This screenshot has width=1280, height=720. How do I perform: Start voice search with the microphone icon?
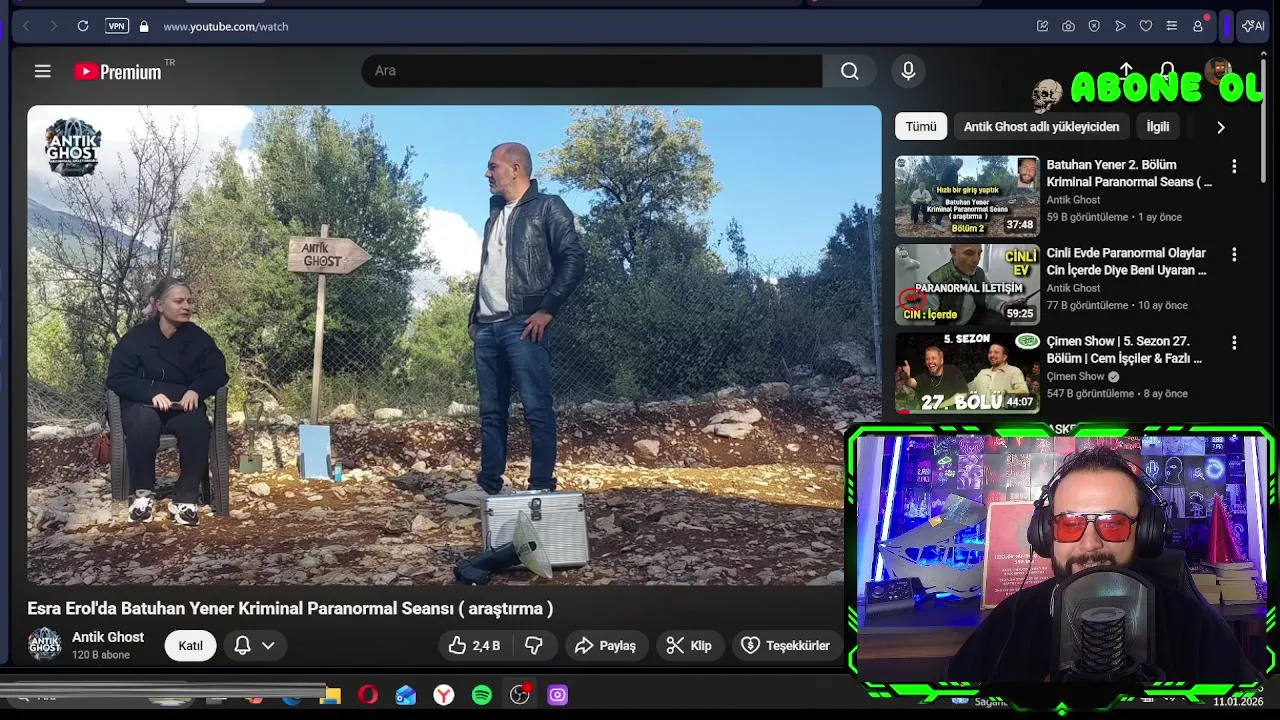pos(908,71)
